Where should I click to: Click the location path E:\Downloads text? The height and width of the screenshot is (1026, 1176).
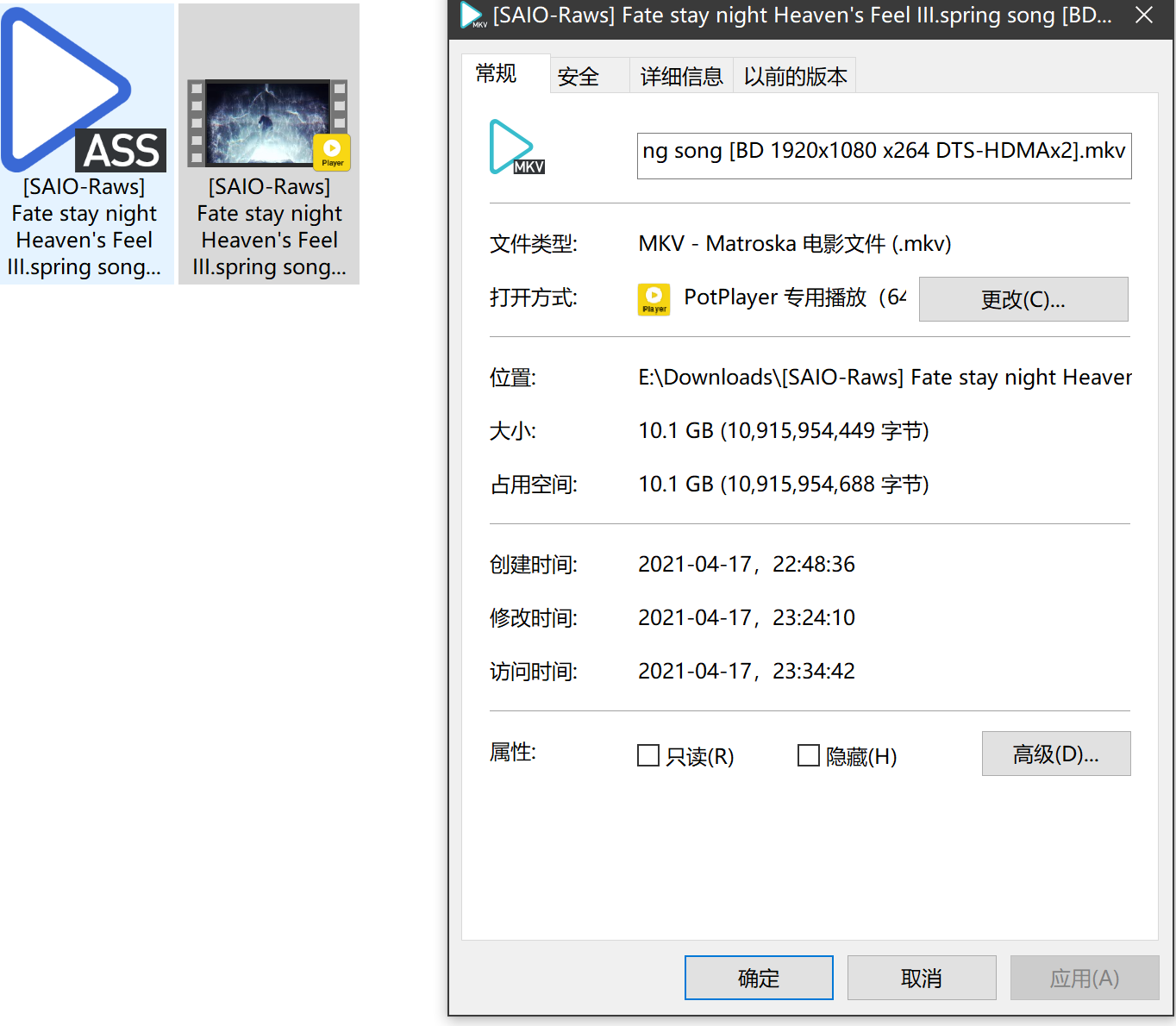[885, 378]
